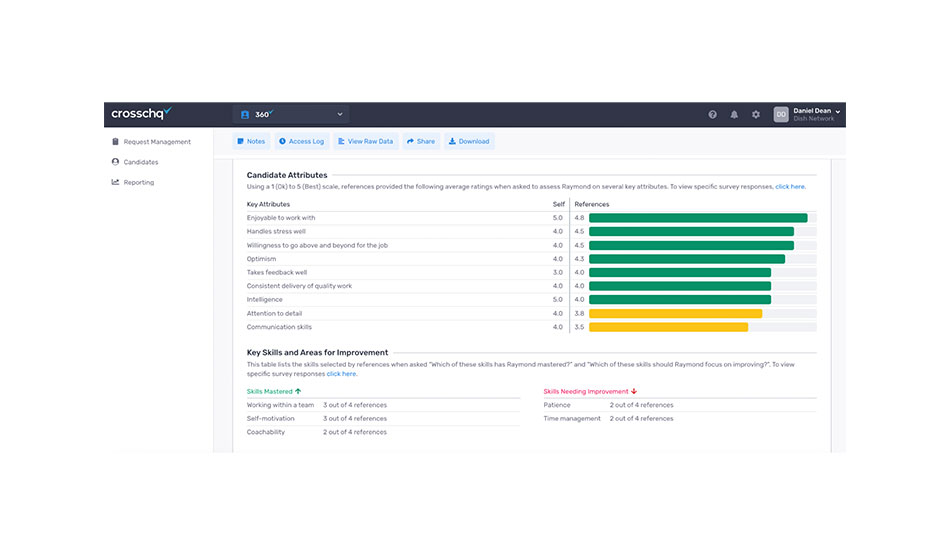Open the notifications bell icon
The width and height of the screenshot is (950, 555).
tap(734, 115)
